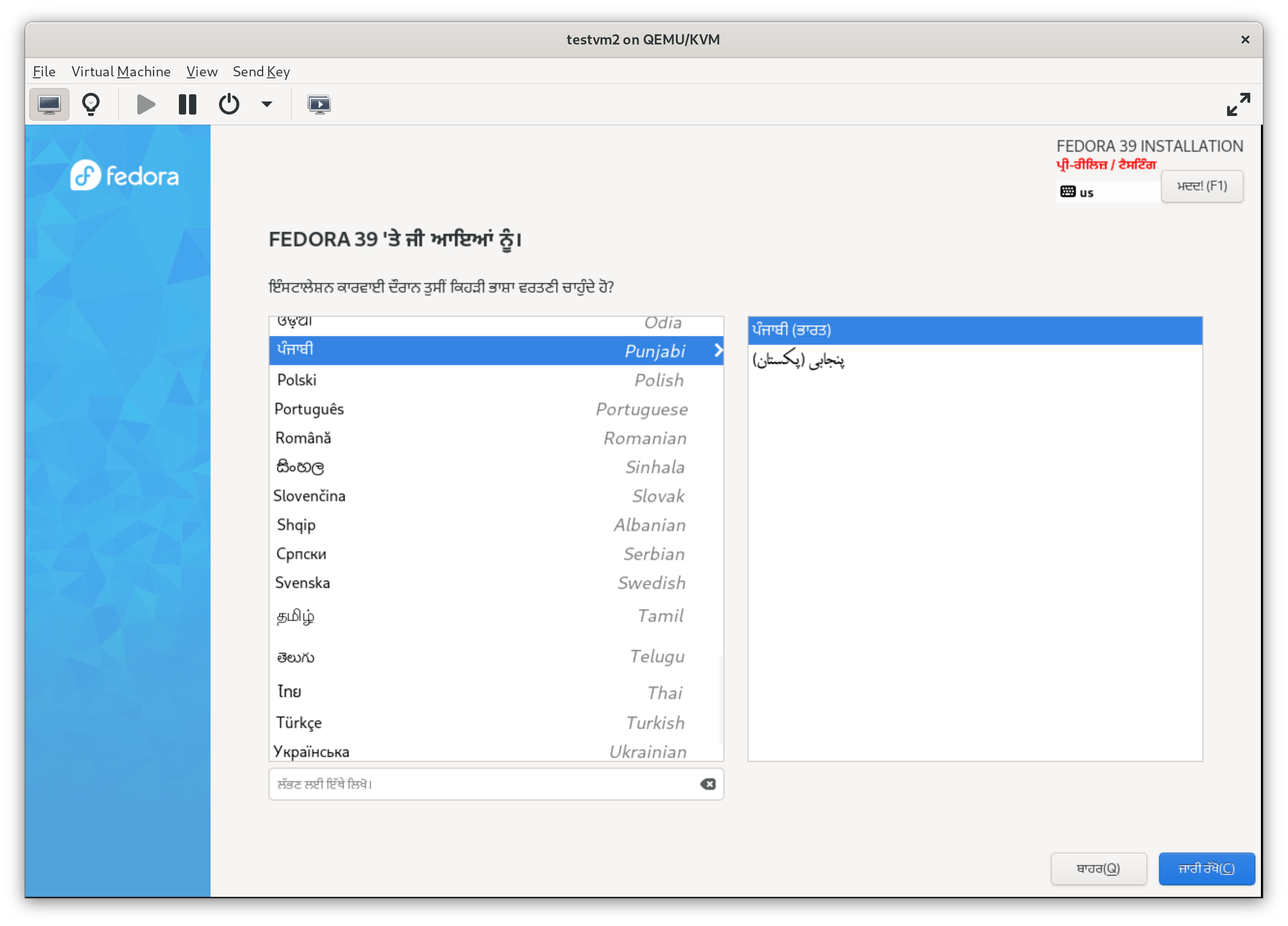Click the chevron on the Punjabi row
This screenshot has height=926, width=1288.
point(718,350)
